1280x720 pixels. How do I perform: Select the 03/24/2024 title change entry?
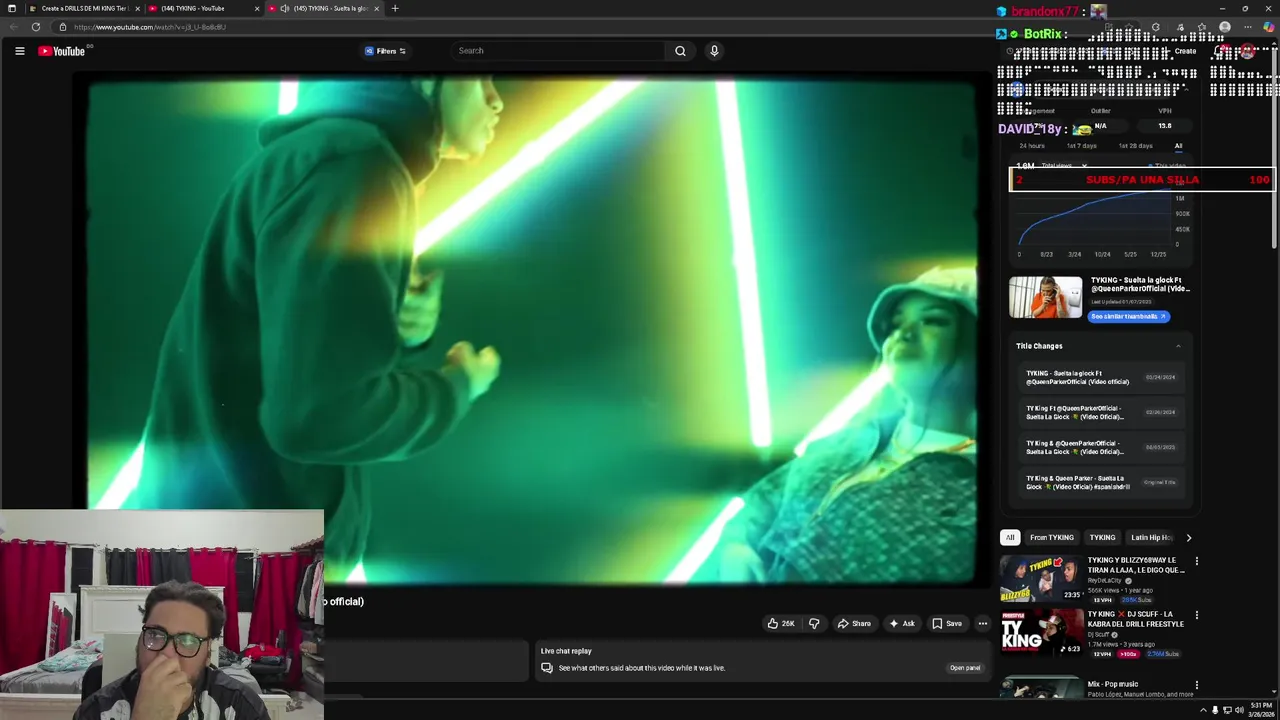(1100, 377)
